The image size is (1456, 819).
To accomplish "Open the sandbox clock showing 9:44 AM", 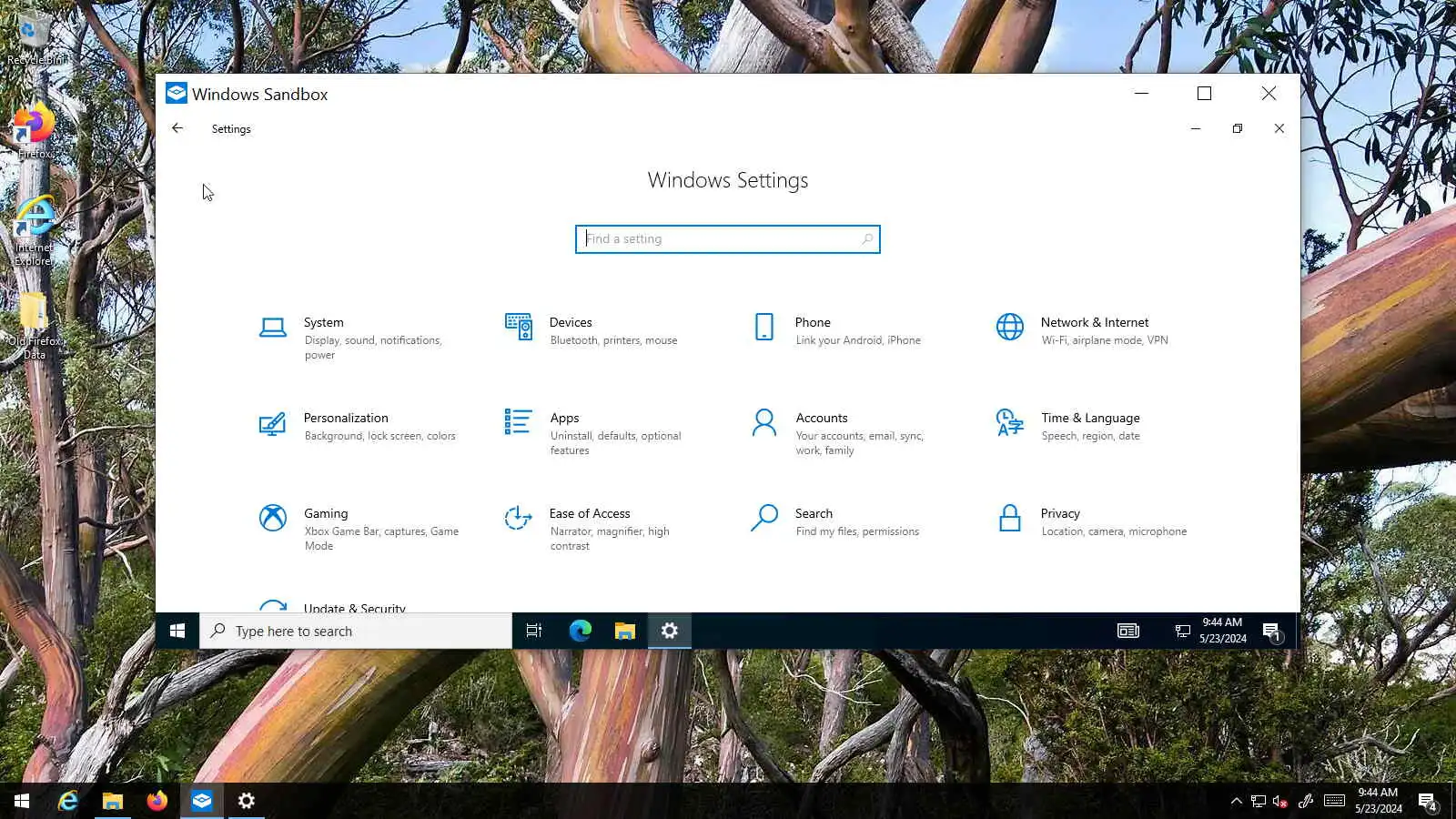I will point(1222,631).
